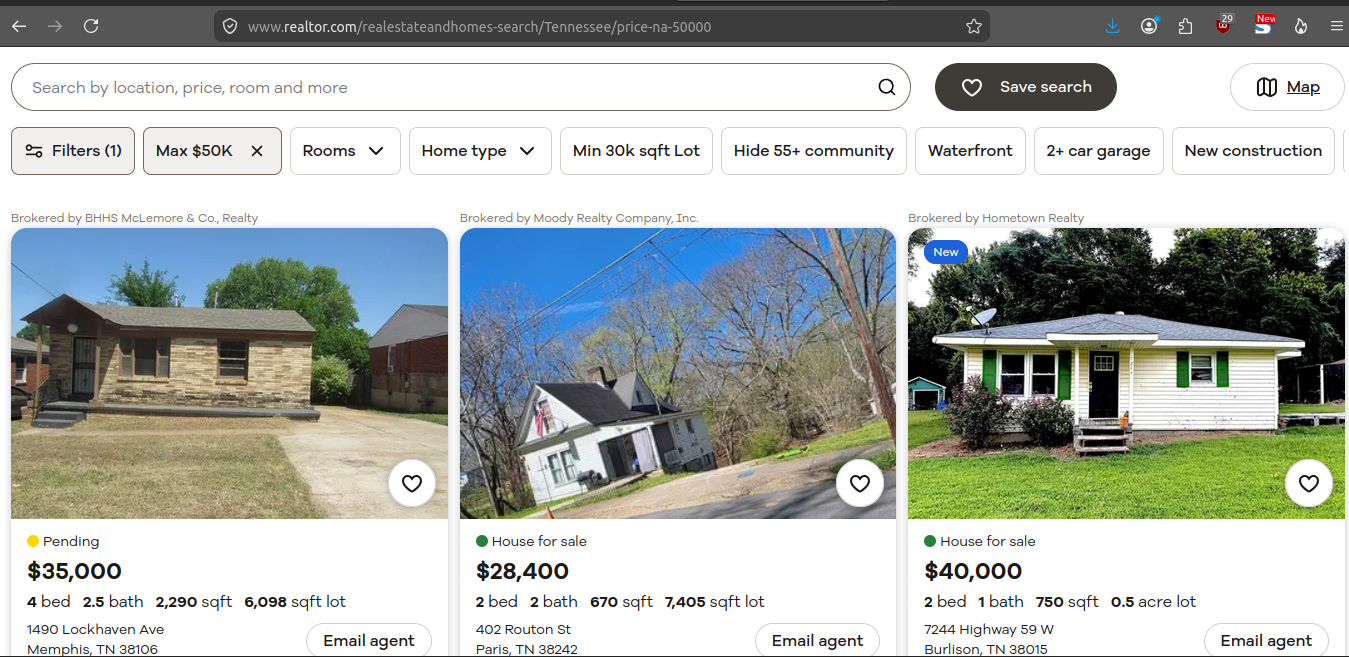Click the 0.5 acre lot detail
The height and width of the screenshot is (657, 1349).
coord(1153,602)
